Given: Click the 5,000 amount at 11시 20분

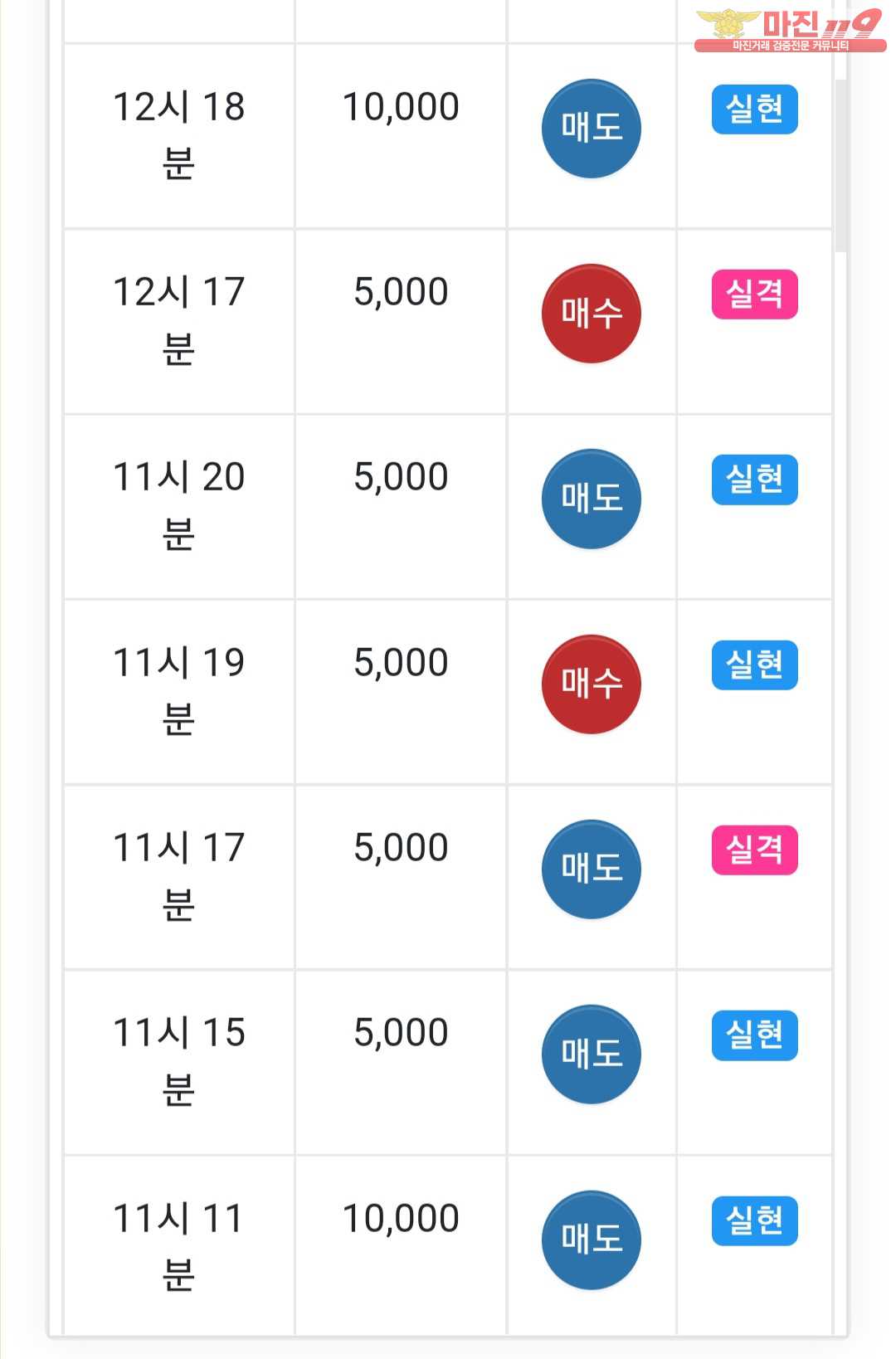Looking at the screenshot, I should tap(401, 477).
